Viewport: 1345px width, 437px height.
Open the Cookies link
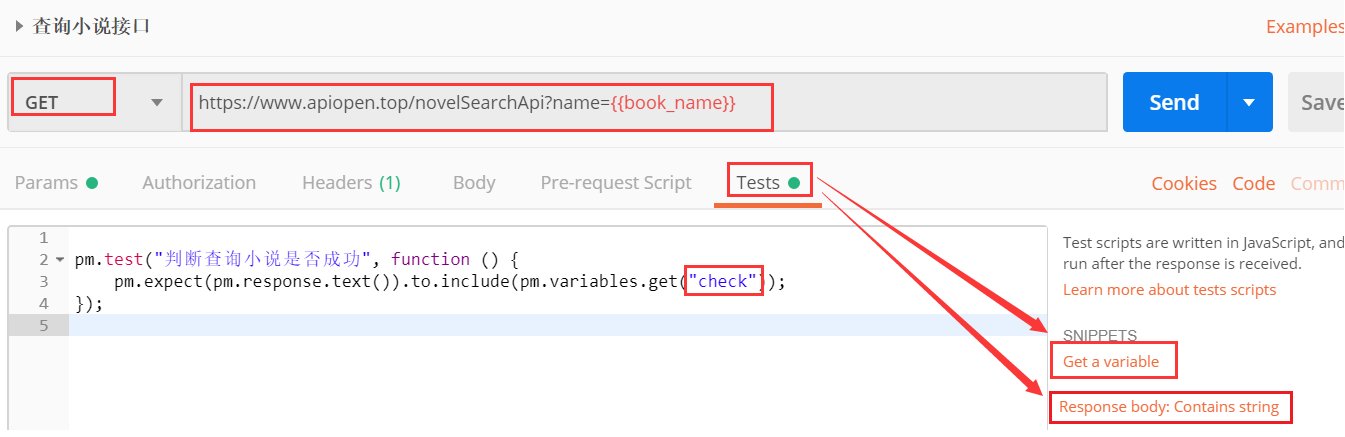click(1184, 184)
